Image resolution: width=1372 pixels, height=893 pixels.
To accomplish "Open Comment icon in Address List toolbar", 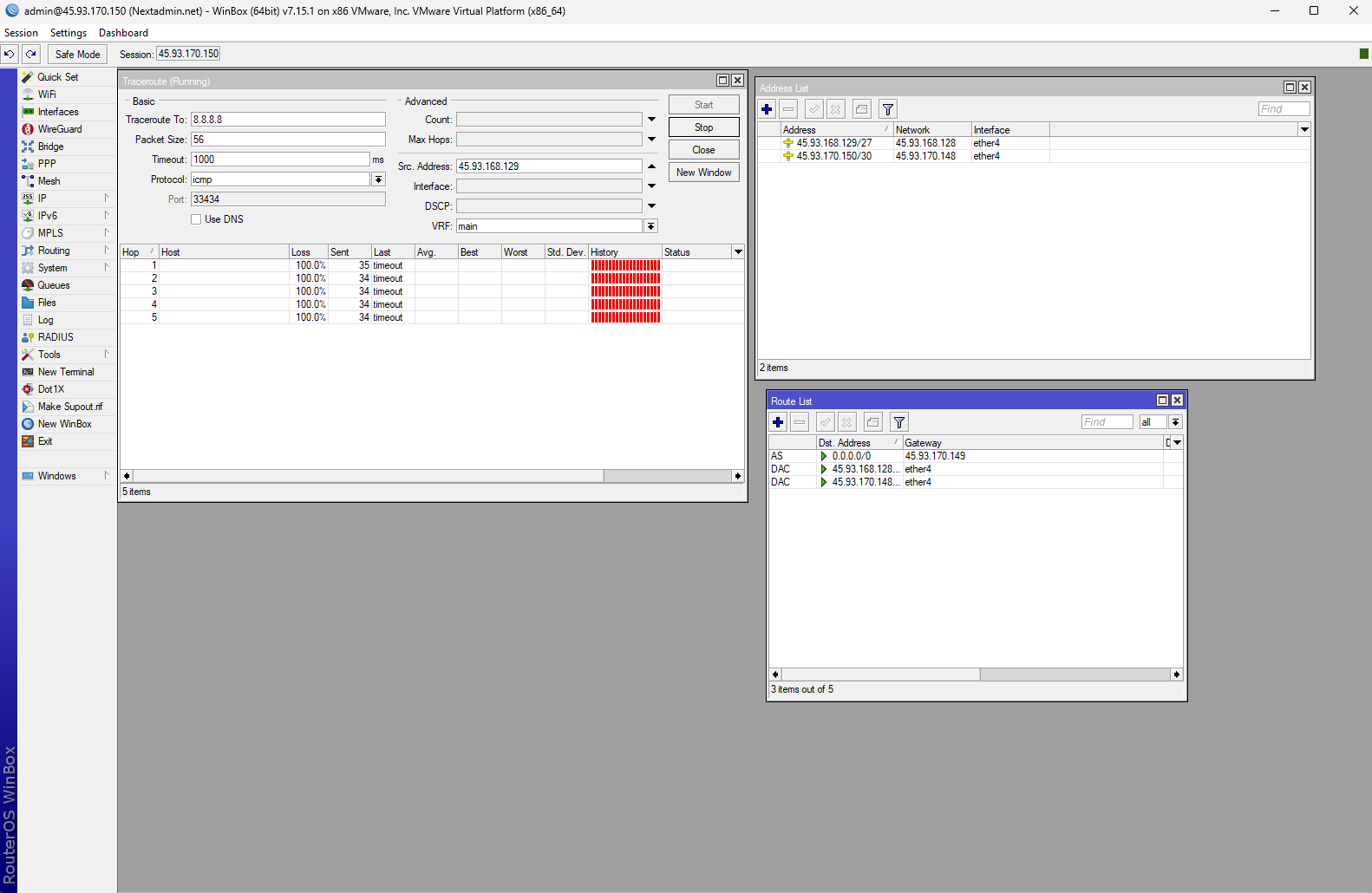I will (x=861, y=109).
